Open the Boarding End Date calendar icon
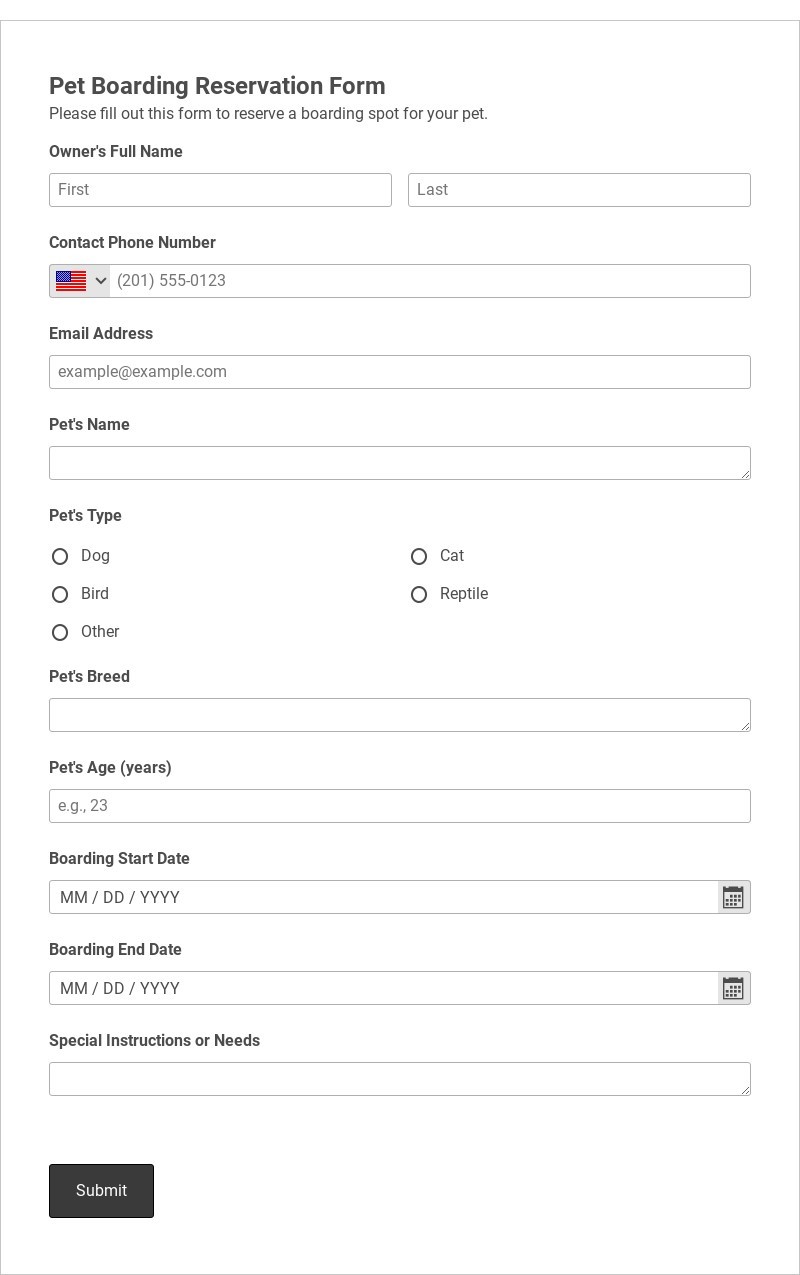This screenshot has height=1275, width=800. (733, 988)
